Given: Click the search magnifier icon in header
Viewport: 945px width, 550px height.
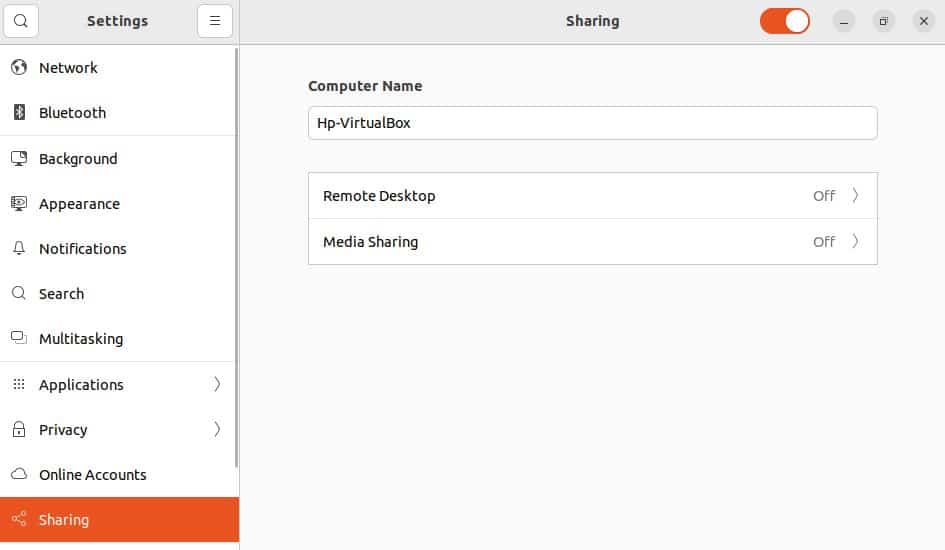Looking at the screenshot, I should point(21,21).
